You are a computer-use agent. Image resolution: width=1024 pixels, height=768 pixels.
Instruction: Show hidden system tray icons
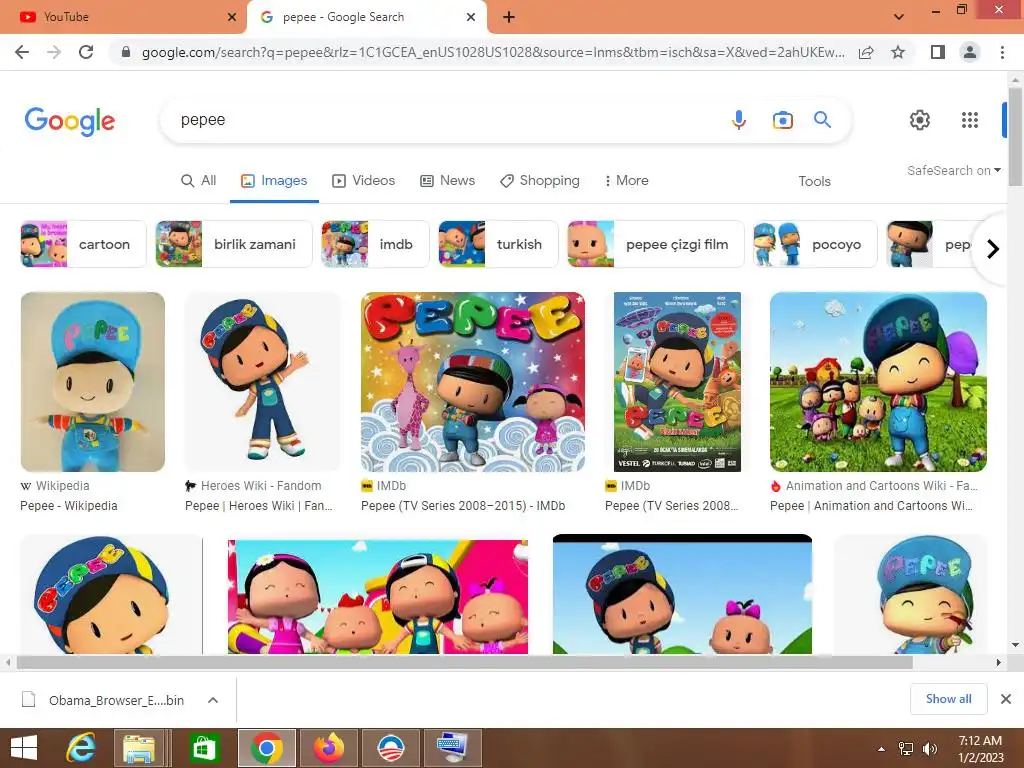click(882, 748)
